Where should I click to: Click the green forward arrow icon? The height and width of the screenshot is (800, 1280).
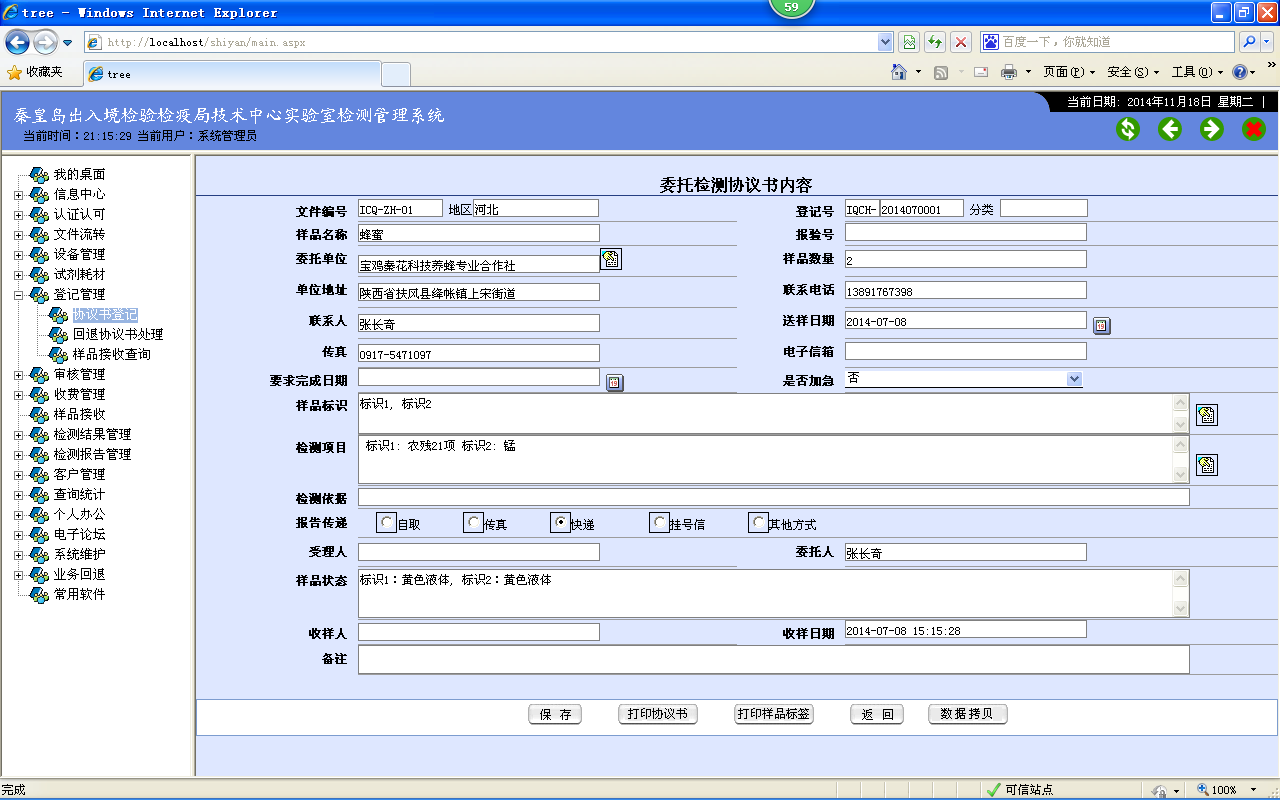pyautogui.click(x=1212, y=129)
